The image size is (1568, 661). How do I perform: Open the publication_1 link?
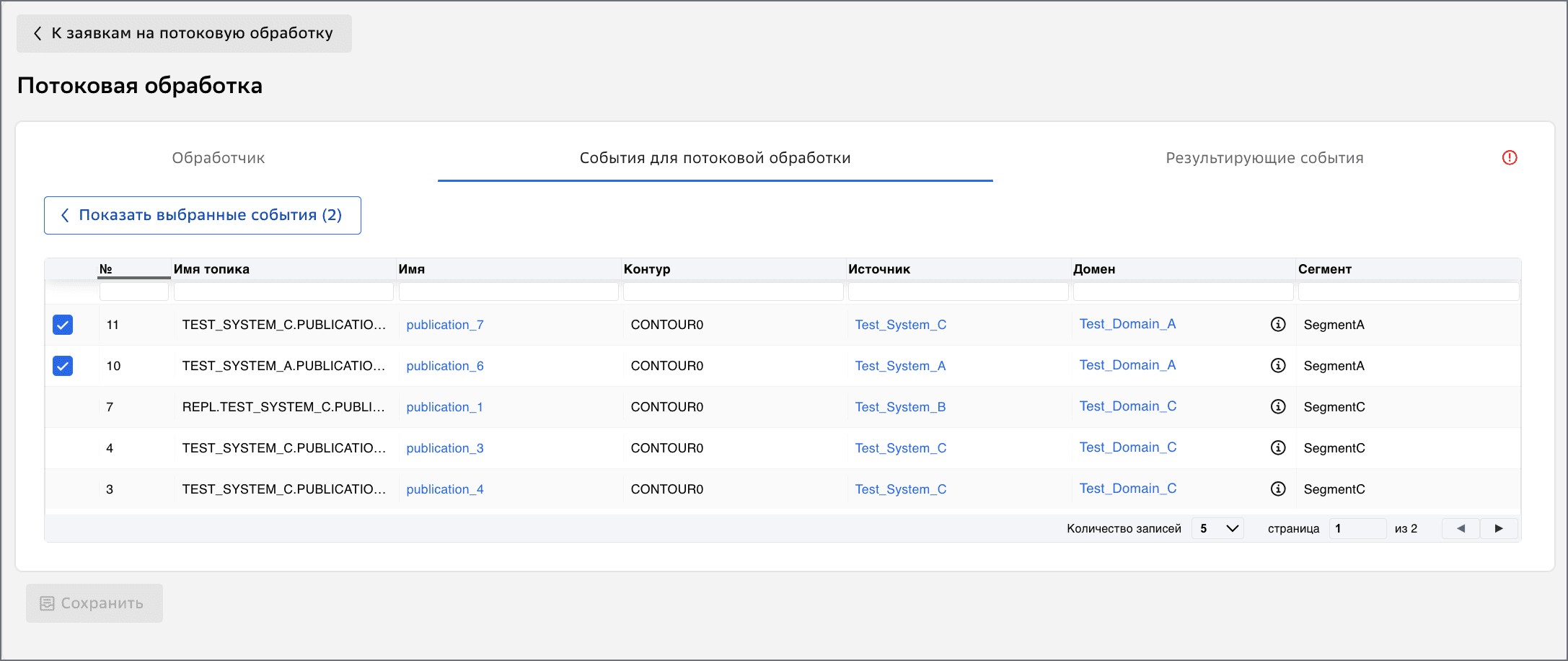click(x=444, y=407)
